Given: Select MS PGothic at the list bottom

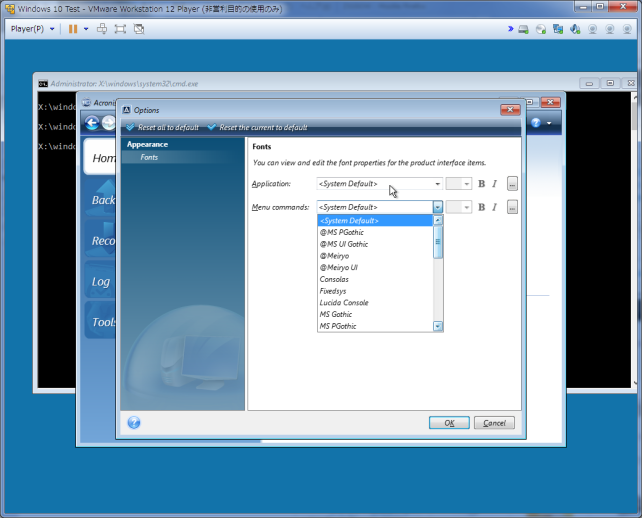Looking at the screenshot, I should (375, 326).
